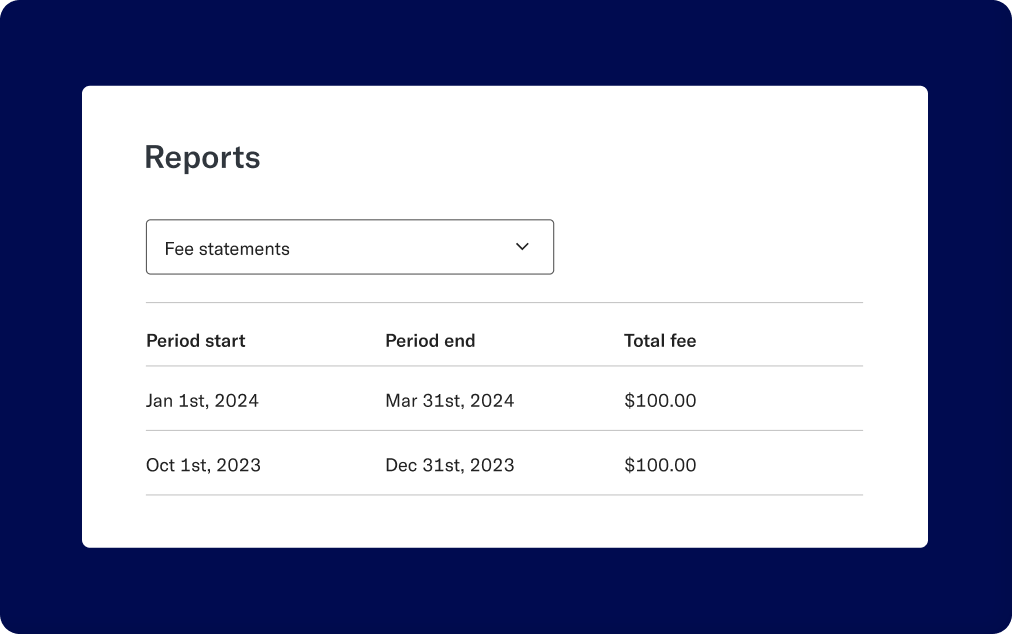Sort by the Total fee column

click(660, 341)
